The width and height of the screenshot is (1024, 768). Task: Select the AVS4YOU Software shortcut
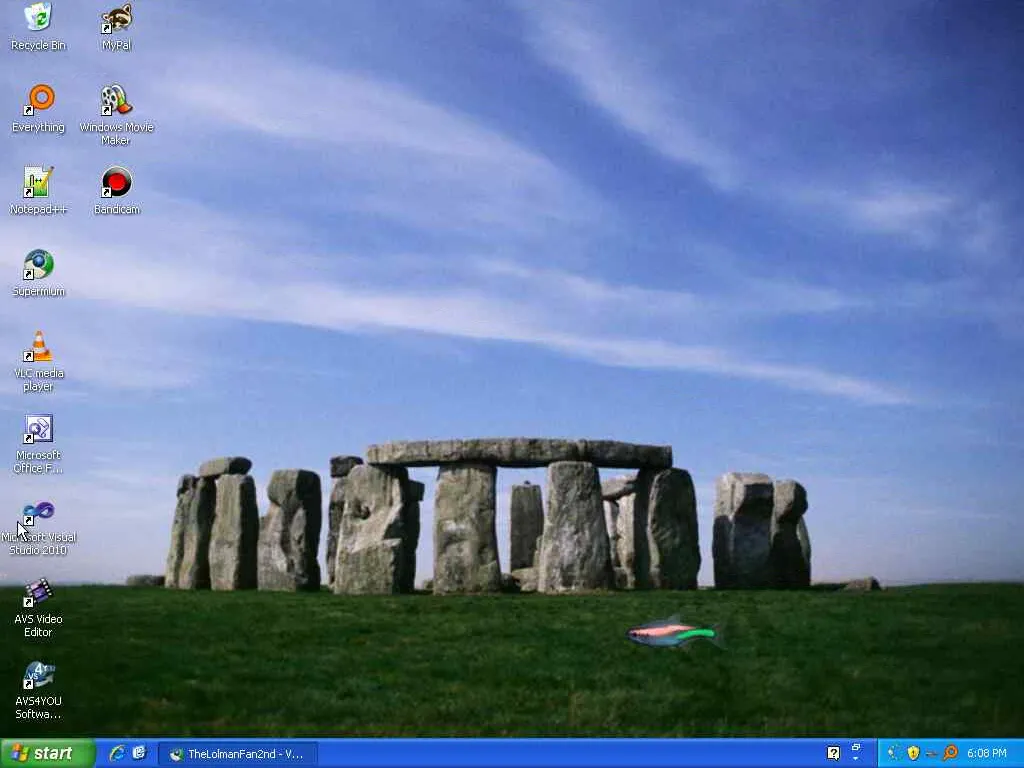[x=38, y=690]
